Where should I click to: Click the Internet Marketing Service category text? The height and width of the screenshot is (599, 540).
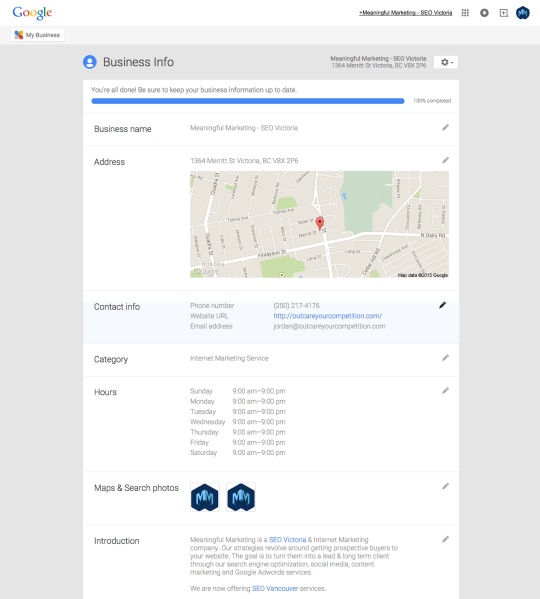point(229,358)
